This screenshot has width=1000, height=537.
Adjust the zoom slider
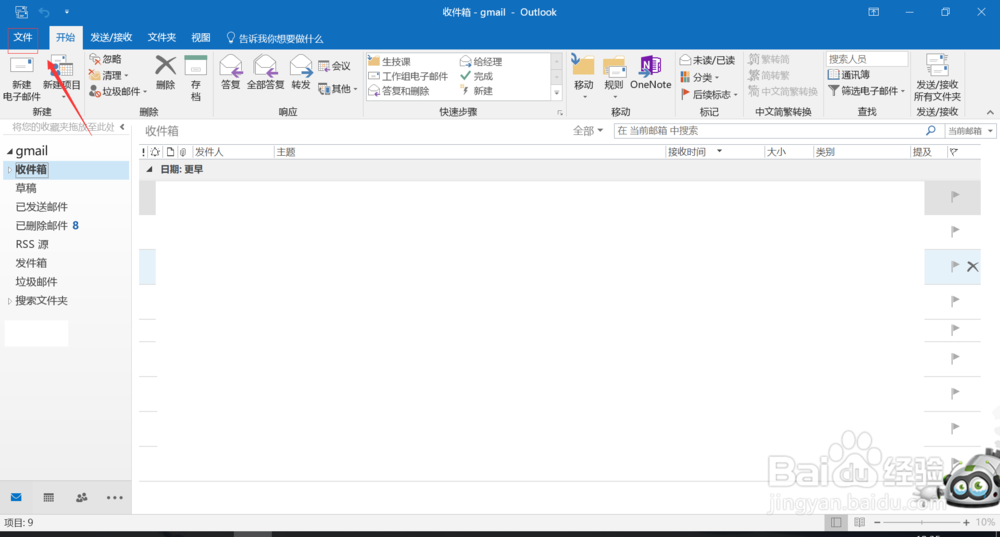pyautogui.click(x=922, y=522)
